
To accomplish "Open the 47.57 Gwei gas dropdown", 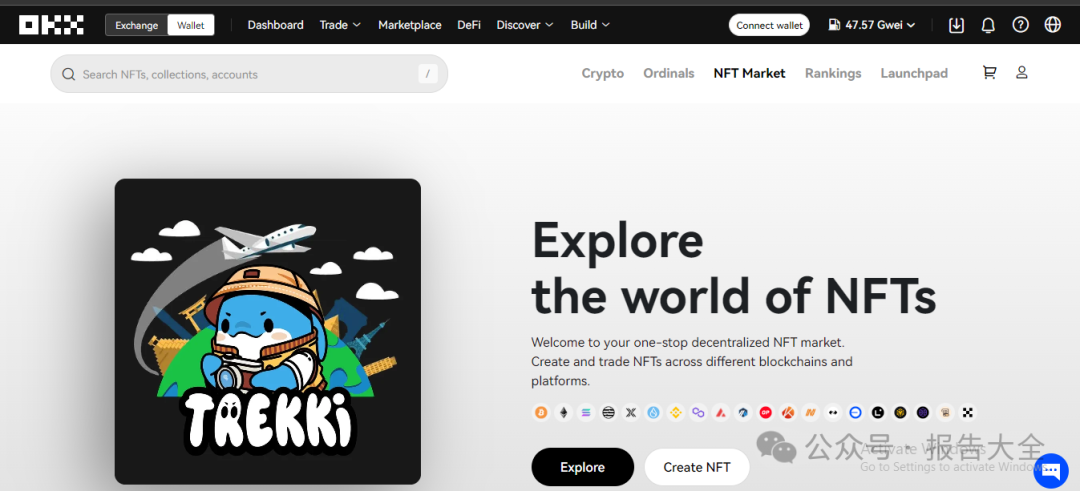I will 872,25.
